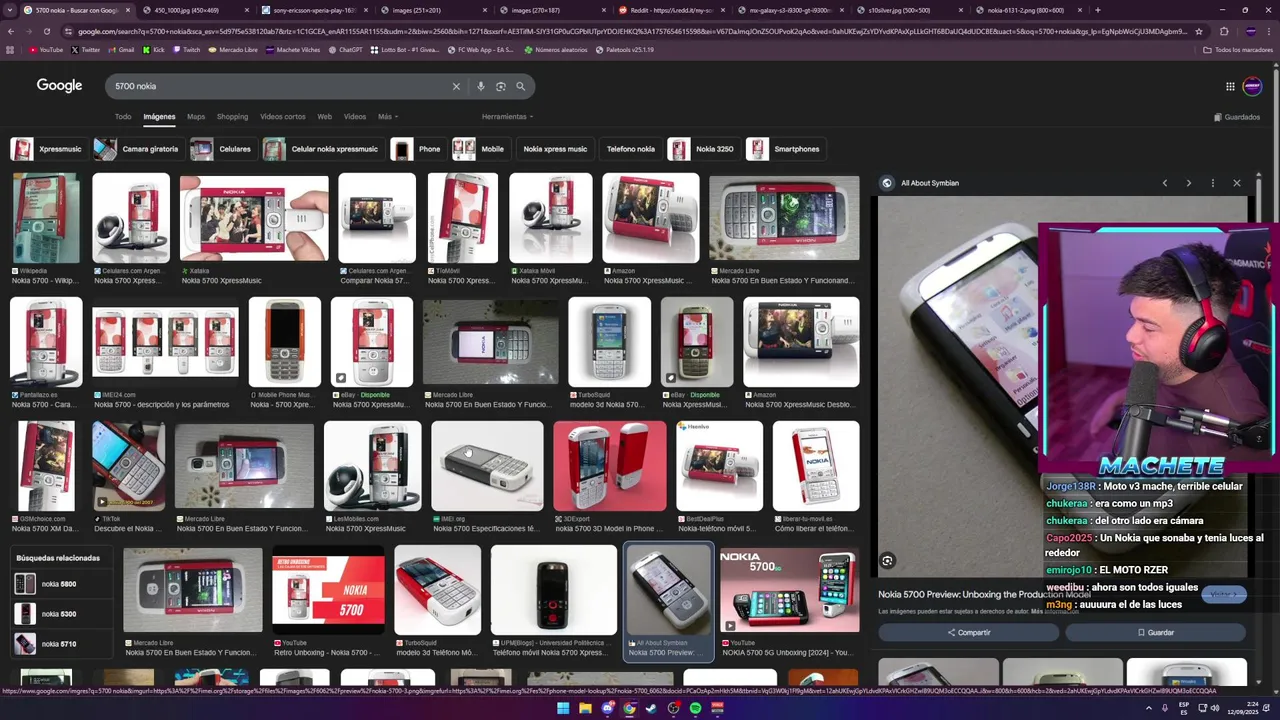Click the Guardar save button
Viewport: 1280px width, 720px height.
[1155, 633]
